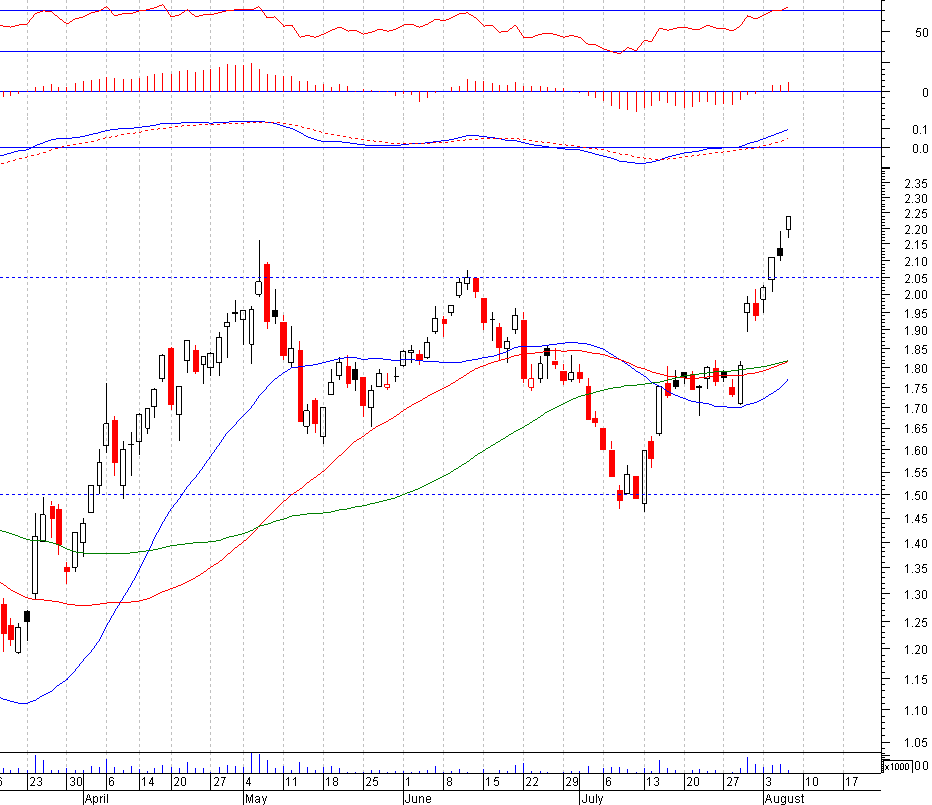The width and height of the screenshot is (932, 805).
Task: Click the 1.80 price axis label
Action: pyautogui.click(x=915, y=369)
